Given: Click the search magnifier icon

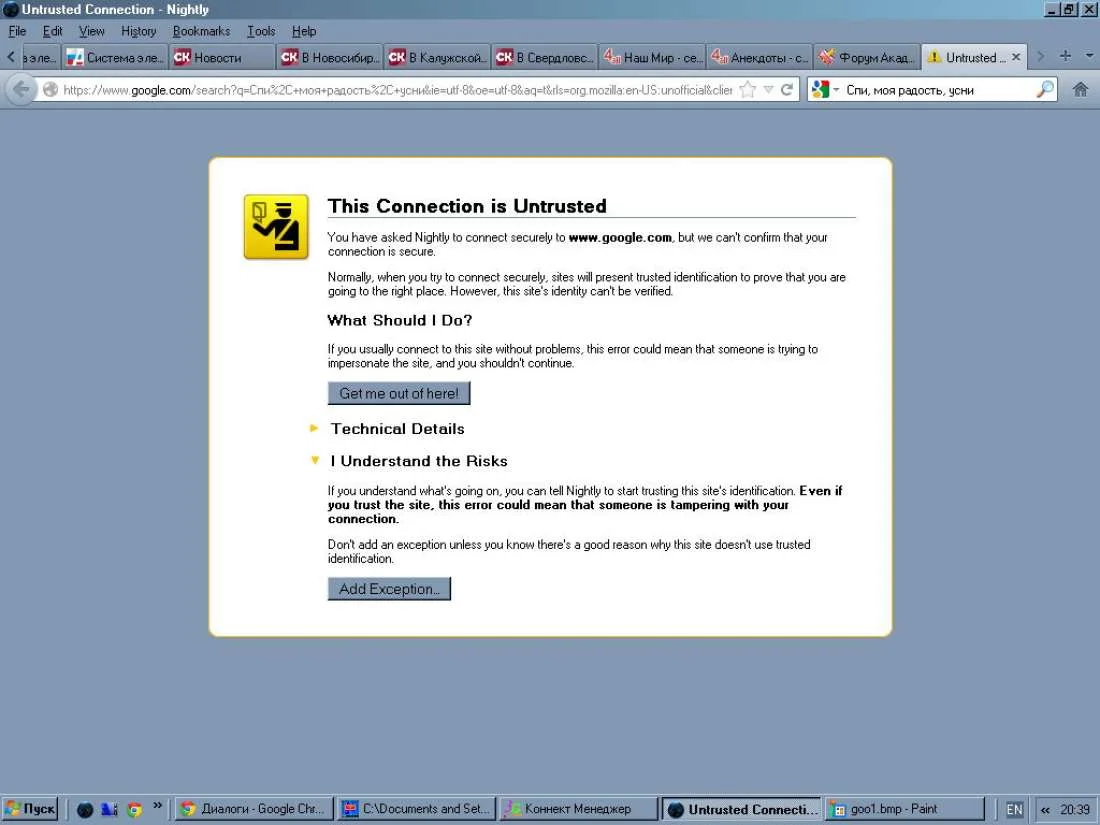Looking at the screenshot, I should (x=1045, y=89).
